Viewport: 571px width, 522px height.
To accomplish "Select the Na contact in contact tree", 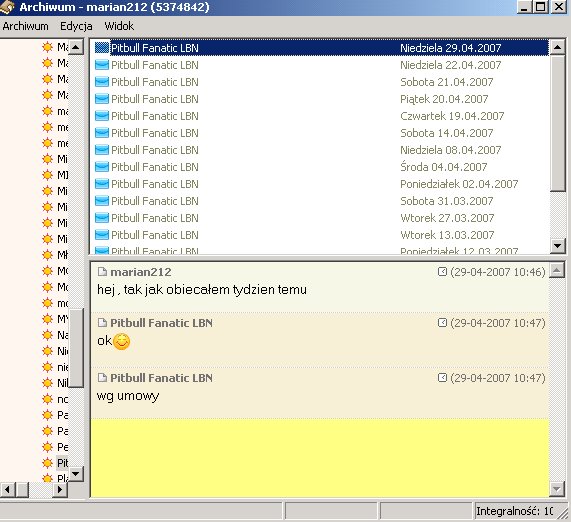I will pyautogui.click(x=62, y=335).
